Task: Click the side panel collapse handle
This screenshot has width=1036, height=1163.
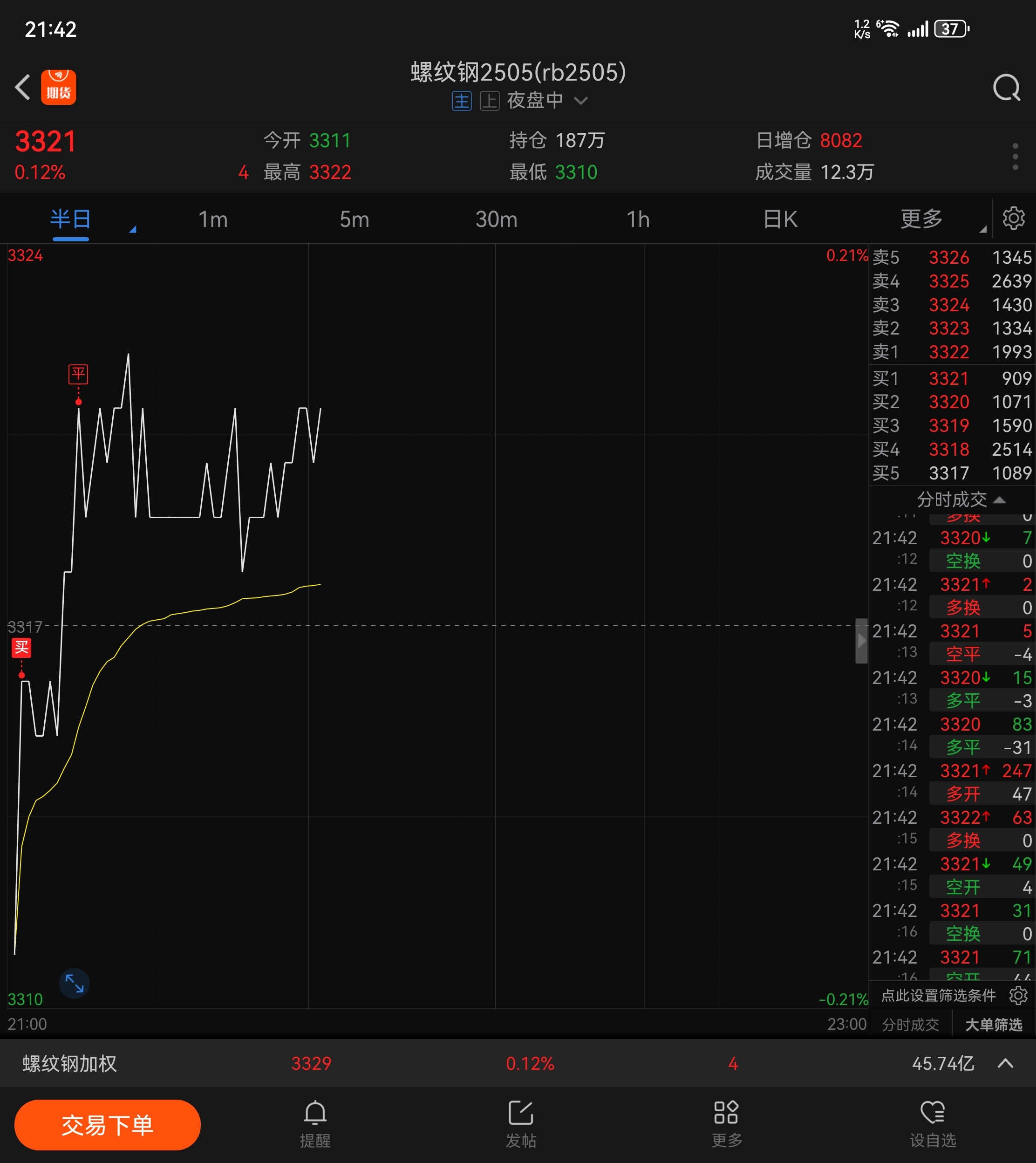Action: coord(861,640)
